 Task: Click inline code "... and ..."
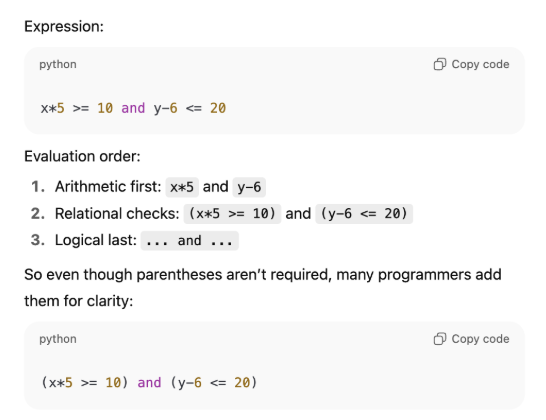(190, 241)
